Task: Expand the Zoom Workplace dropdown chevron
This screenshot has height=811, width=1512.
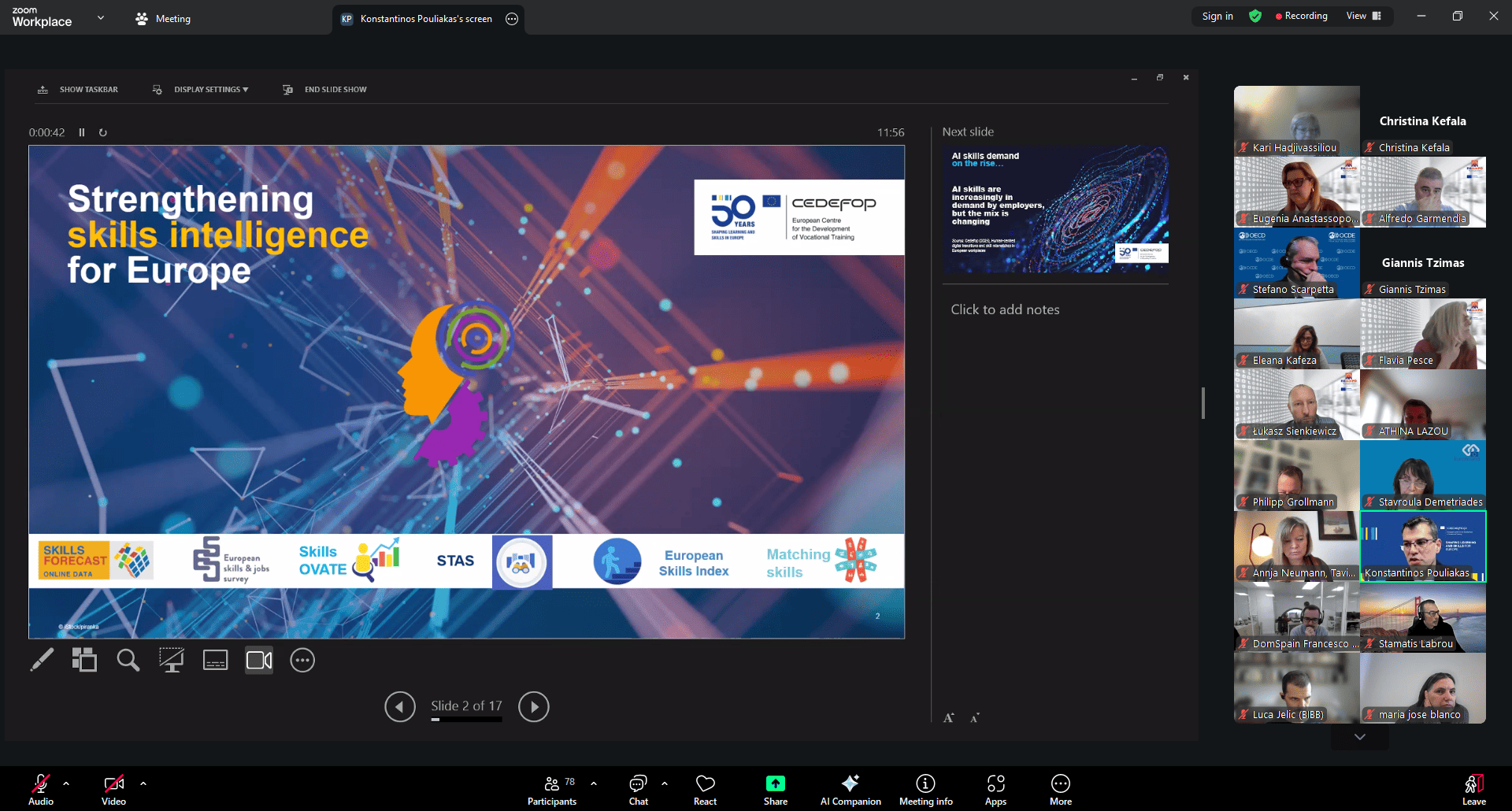Action: [x=101, y=17]
